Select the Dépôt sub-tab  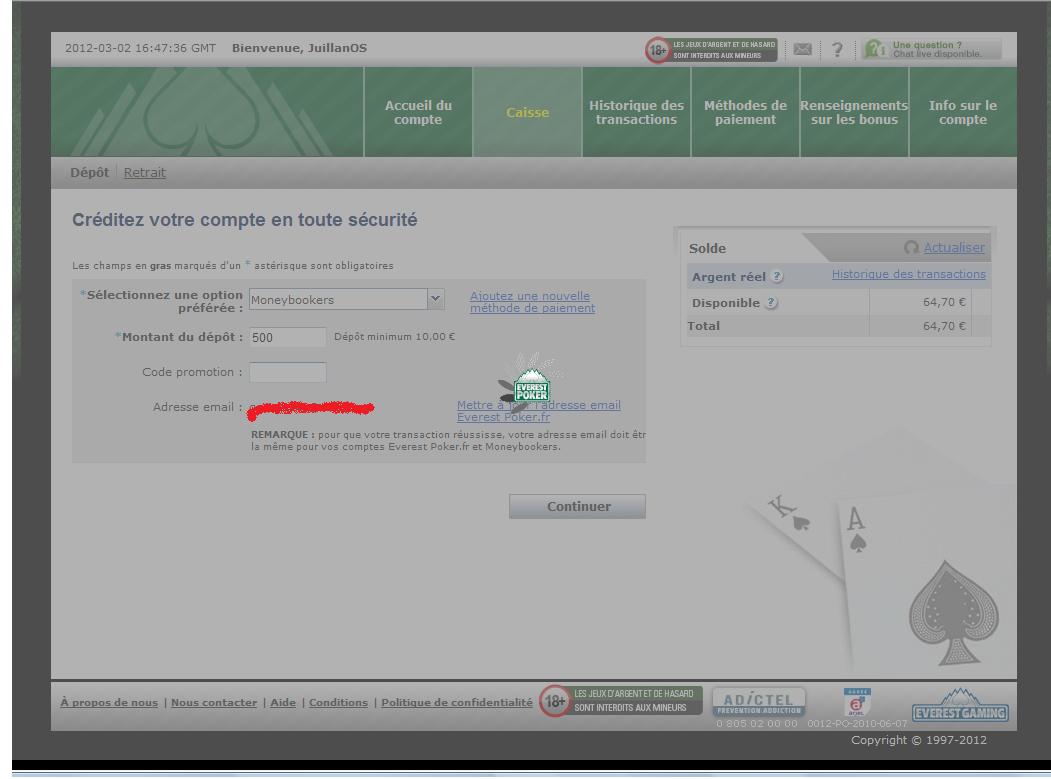point(89,172)
